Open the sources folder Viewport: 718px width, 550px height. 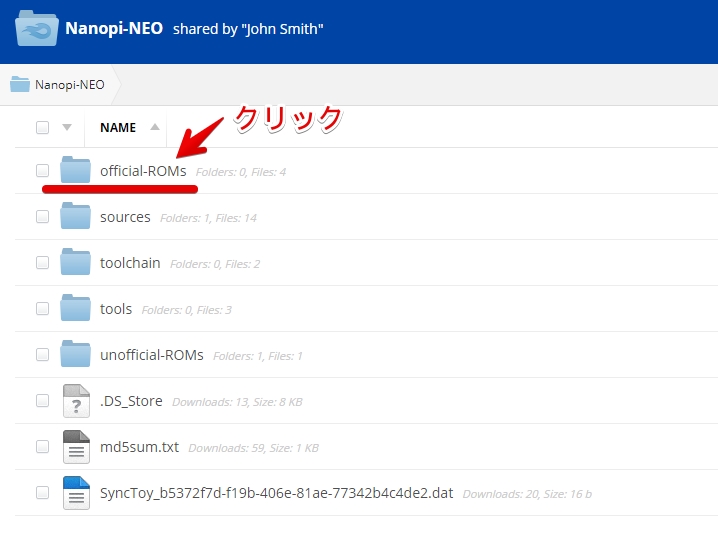tap(125, 217)
